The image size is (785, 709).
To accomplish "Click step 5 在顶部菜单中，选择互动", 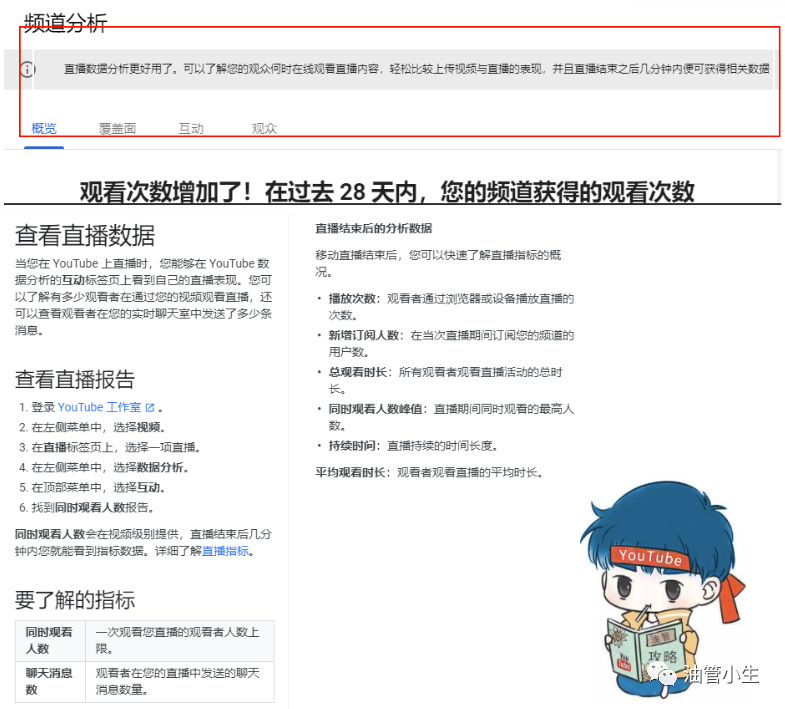I will pos(92,487).
